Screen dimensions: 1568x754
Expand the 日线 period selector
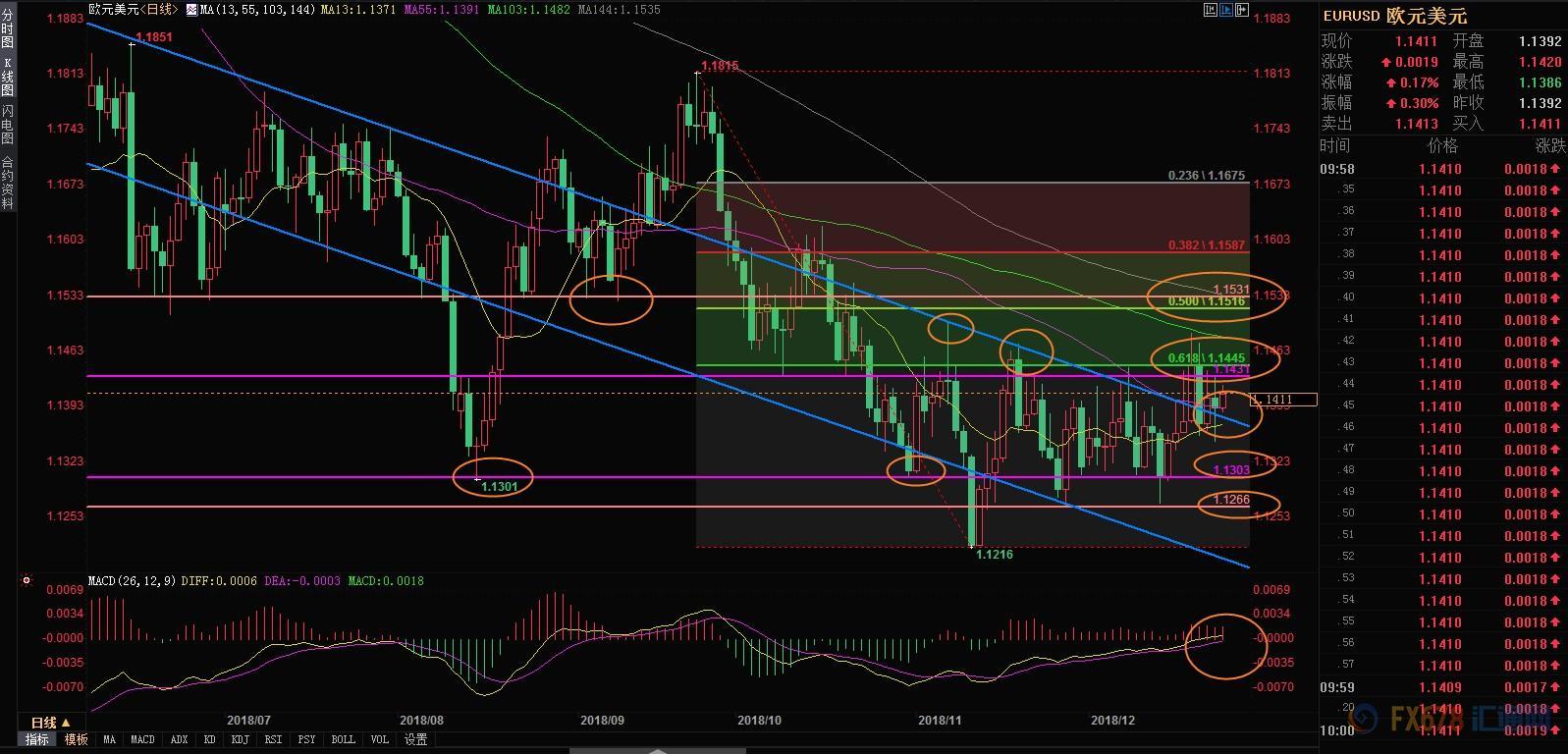click(49, 723)
